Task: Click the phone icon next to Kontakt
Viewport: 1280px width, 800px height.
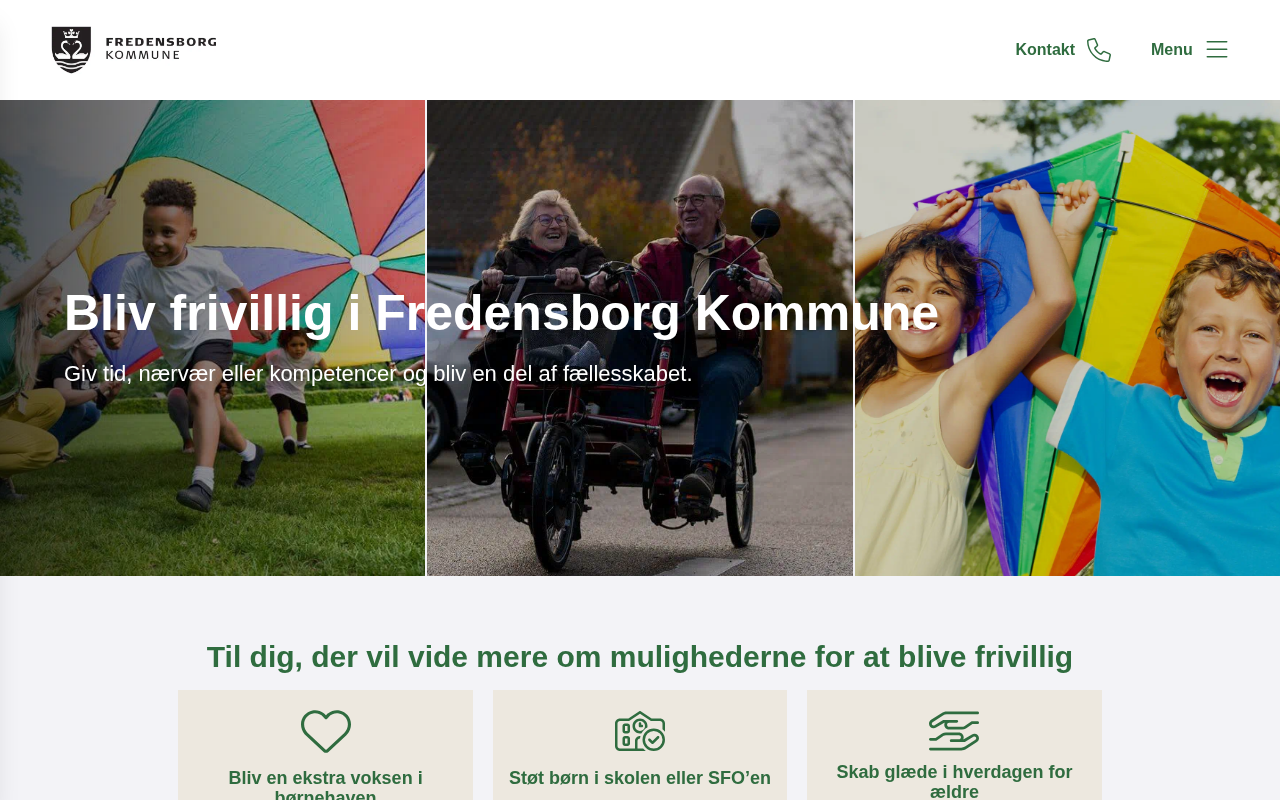Action: [x=1099, y=50]
